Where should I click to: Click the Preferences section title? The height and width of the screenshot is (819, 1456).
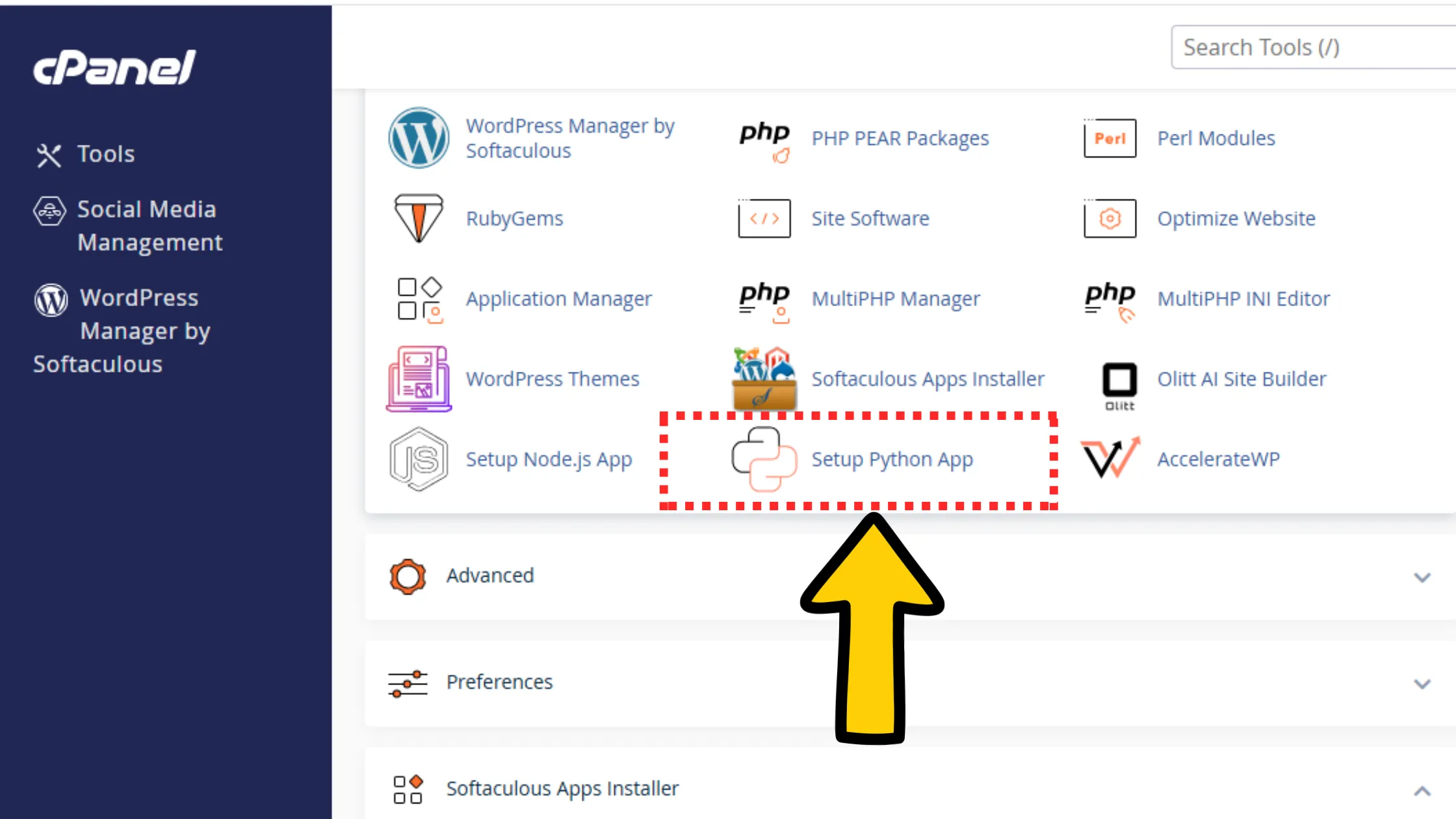click(x=499, y=682)
